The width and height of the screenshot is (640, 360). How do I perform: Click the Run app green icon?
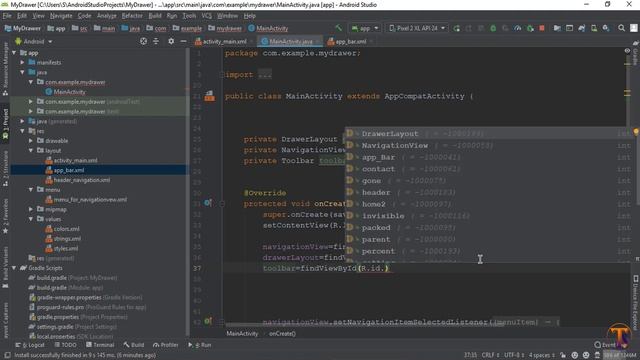[x=456, y=28]
